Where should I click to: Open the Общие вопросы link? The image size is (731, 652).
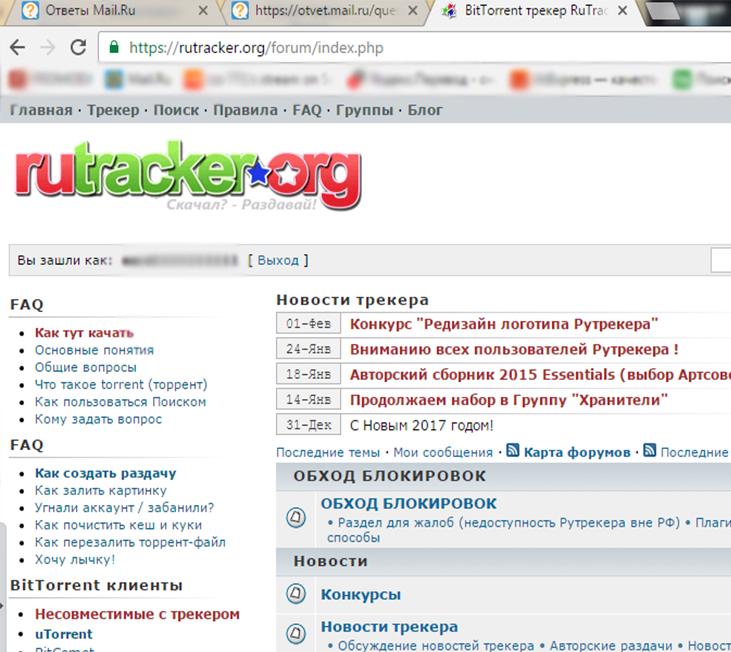86,367
